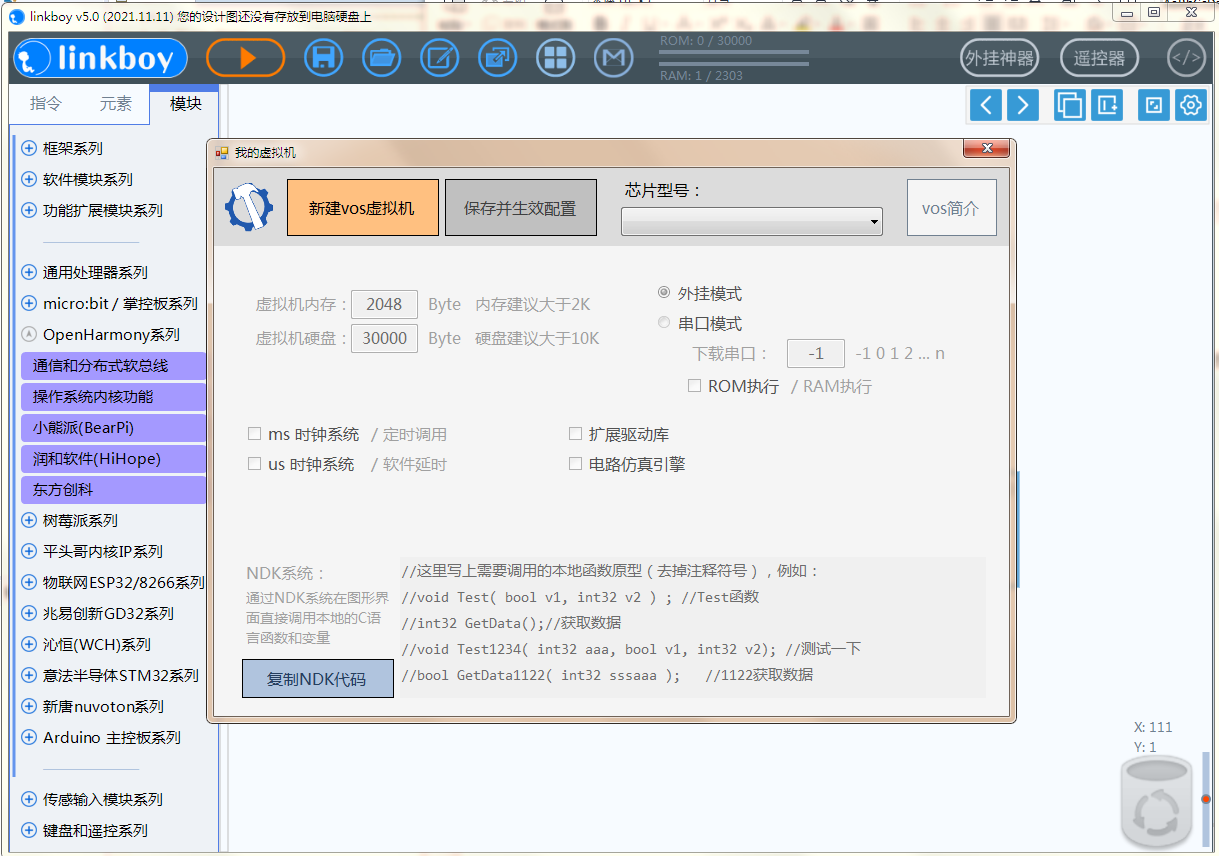This screenshot has width=1219, height=856.
Task: Select 串口模式 radio button
Action: tap(664, 323)
